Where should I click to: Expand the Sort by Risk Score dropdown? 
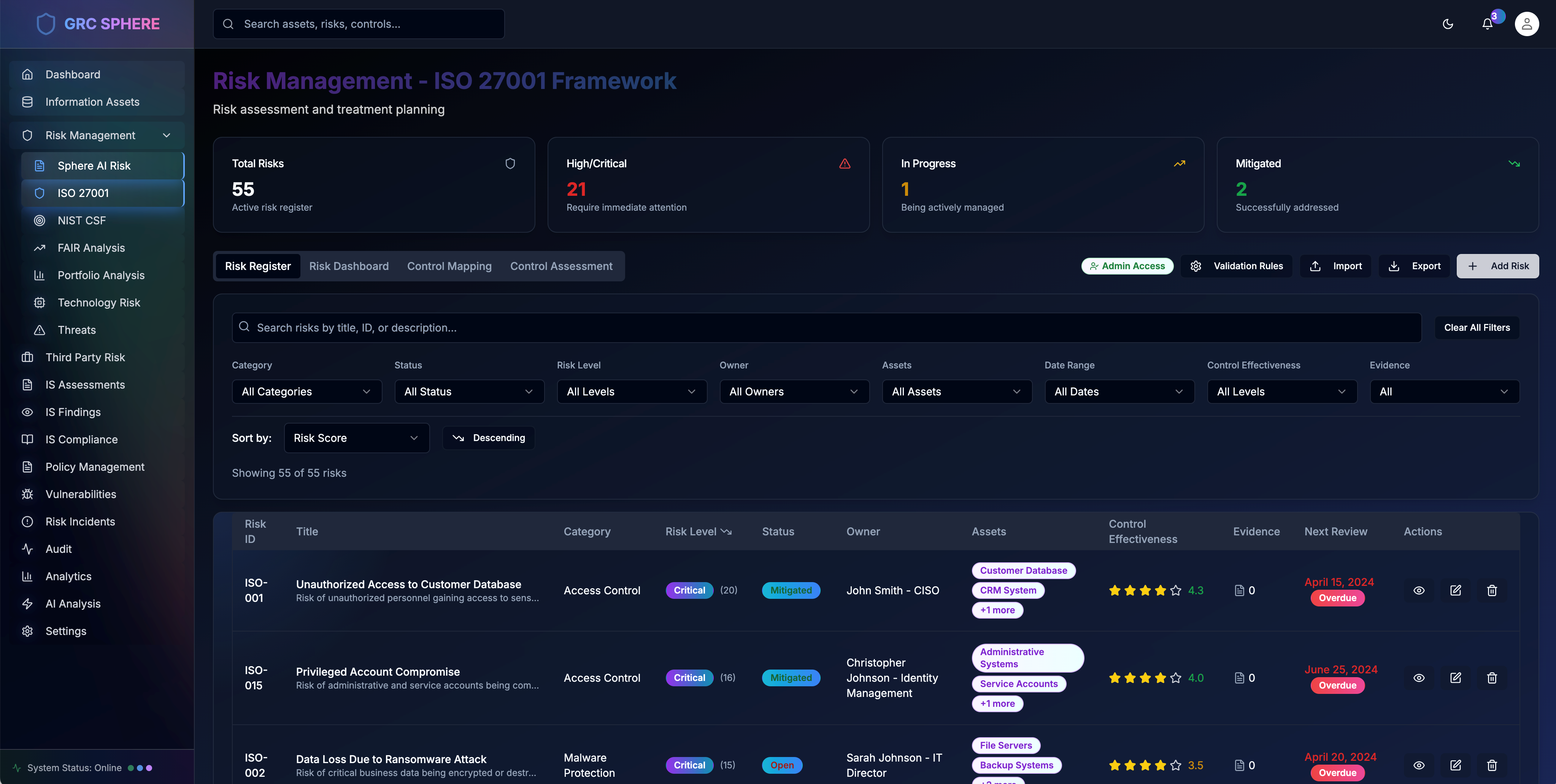[356, 438]
